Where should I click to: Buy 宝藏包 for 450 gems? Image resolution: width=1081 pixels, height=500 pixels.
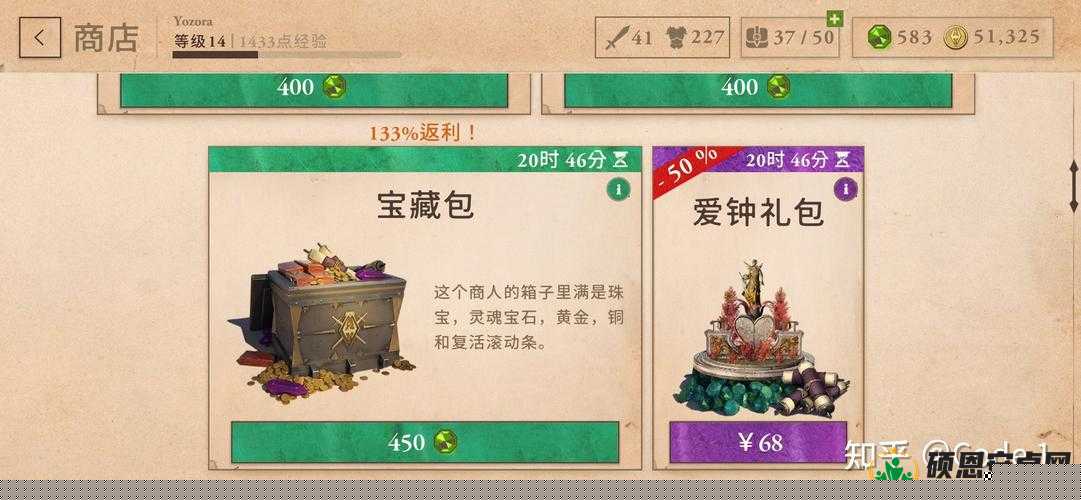425,442
